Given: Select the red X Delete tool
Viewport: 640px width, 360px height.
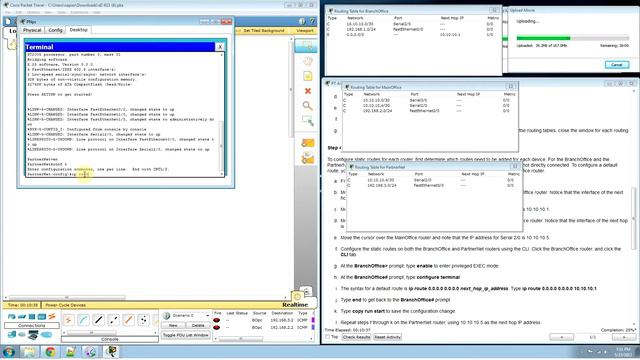Looking at the screenshot, I should pos(308,91).
